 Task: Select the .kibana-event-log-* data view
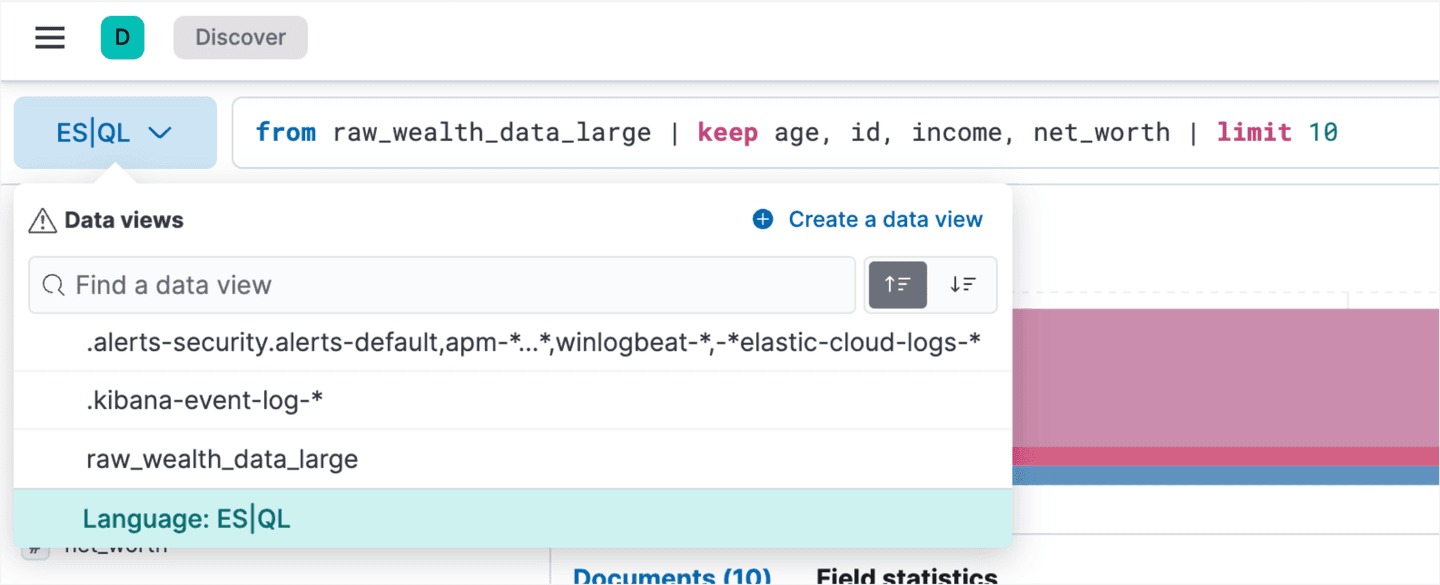(x=204, y=401)
